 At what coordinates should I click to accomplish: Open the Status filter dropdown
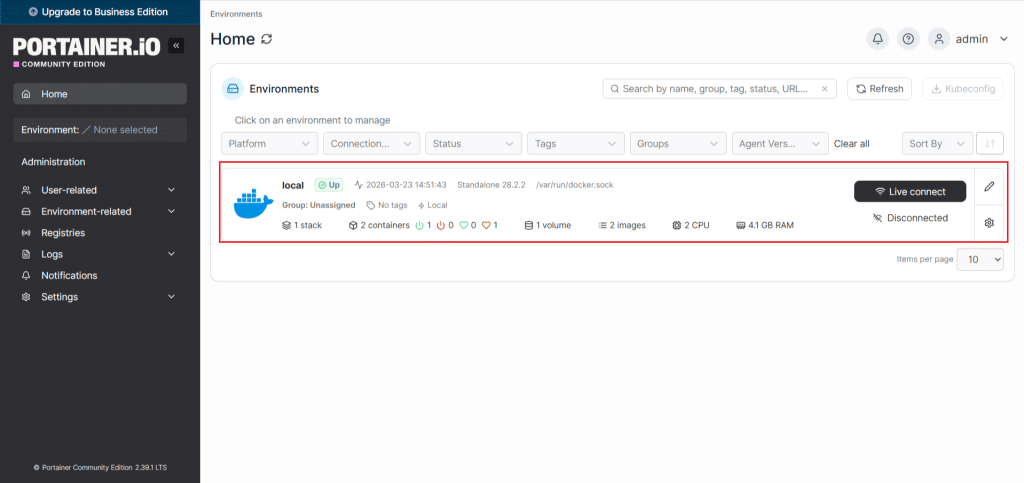tap(473, 144)
